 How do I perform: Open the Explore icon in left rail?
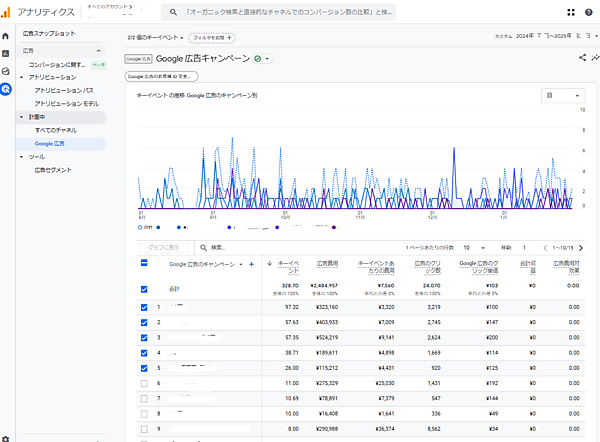(x=6, y=72)
